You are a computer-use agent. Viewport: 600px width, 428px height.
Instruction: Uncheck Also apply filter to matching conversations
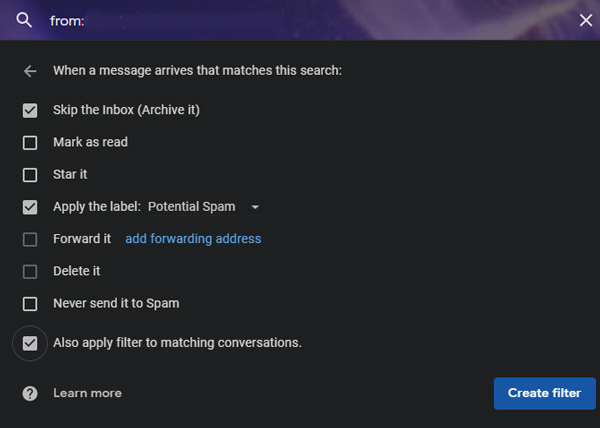pyautogui.click(x=30, y=343)
